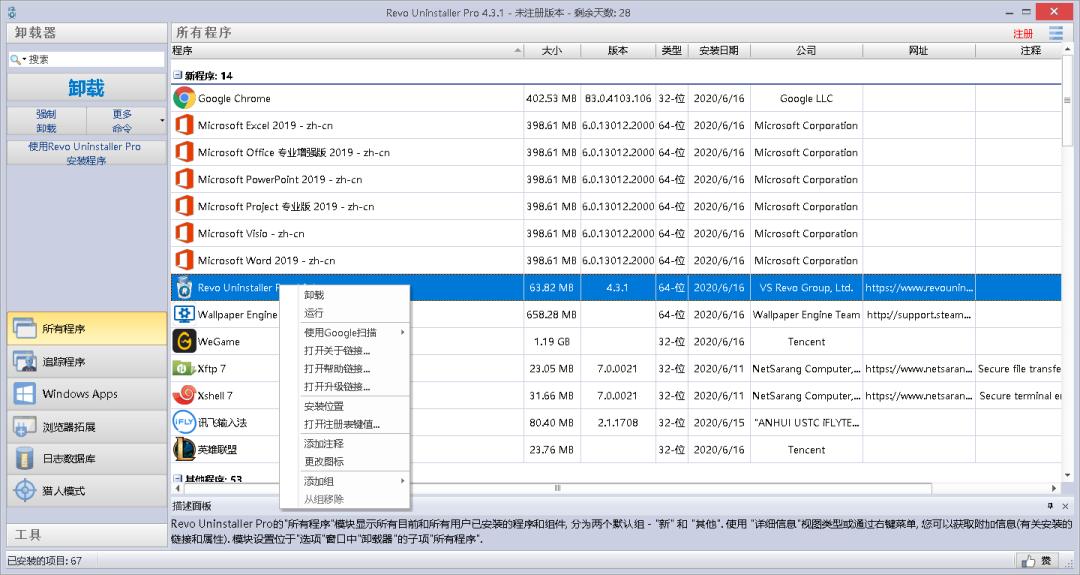Open the Windows Apps module
Viewport: 1080px width, 575px height.
(87, 394)
